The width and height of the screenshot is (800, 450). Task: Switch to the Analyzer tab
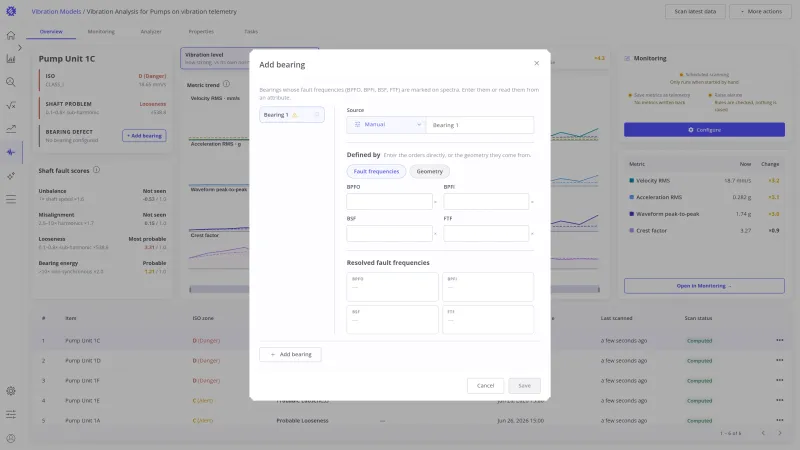click(x=151, y=32)
